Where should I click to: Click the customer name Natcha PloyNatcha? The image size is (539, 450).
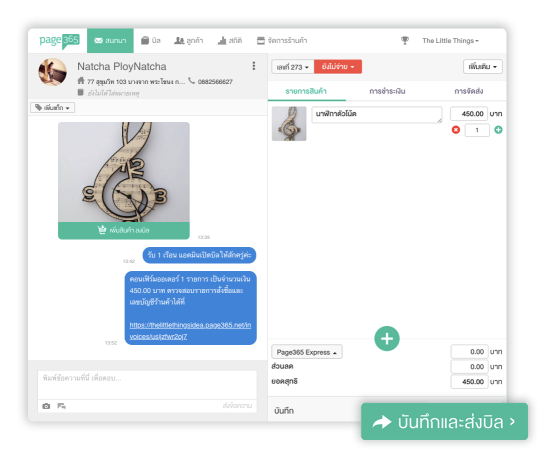(122, 66)
